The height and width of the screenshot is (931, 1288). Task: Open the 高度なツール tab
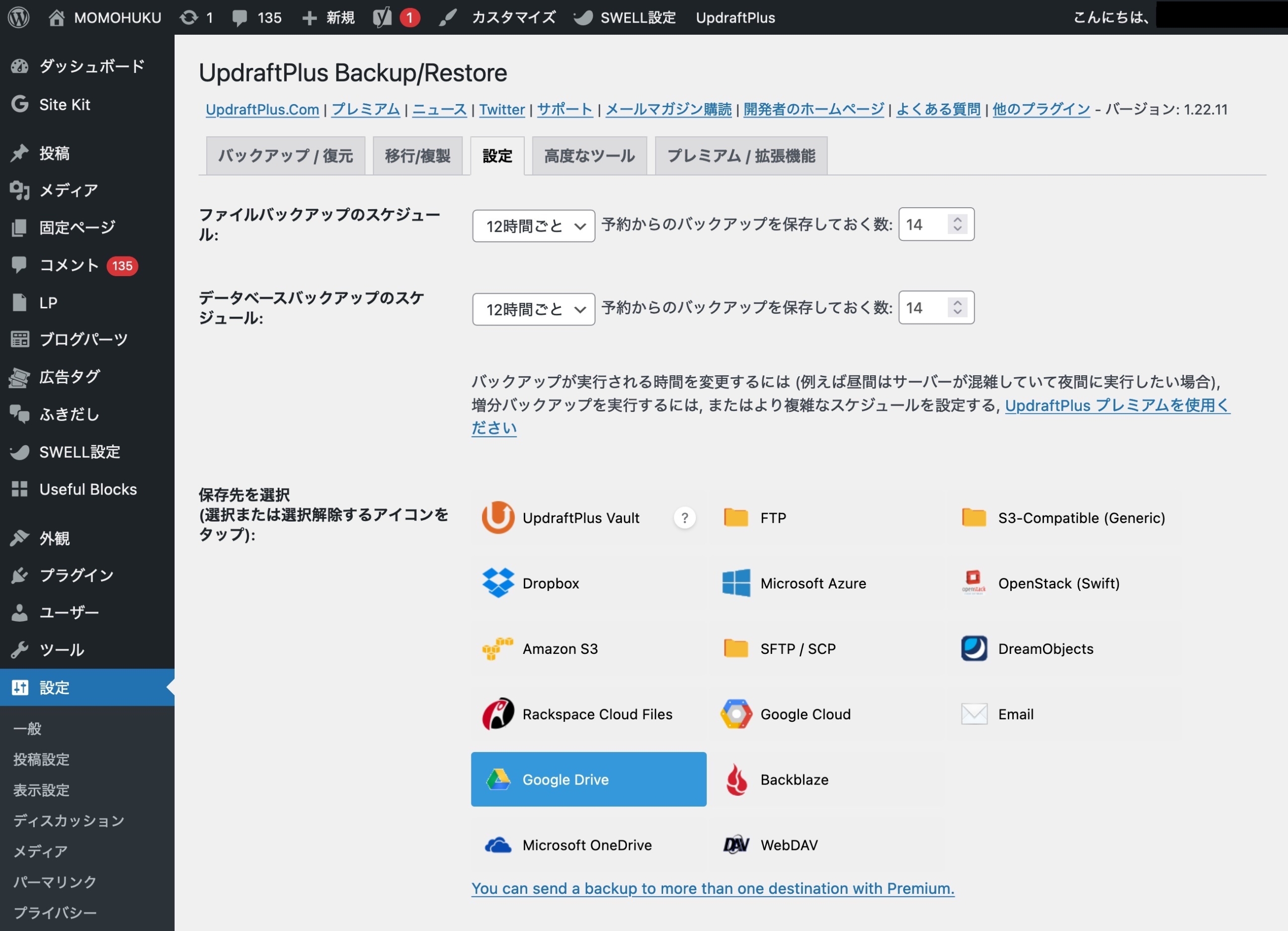click(x=589, y=155)
